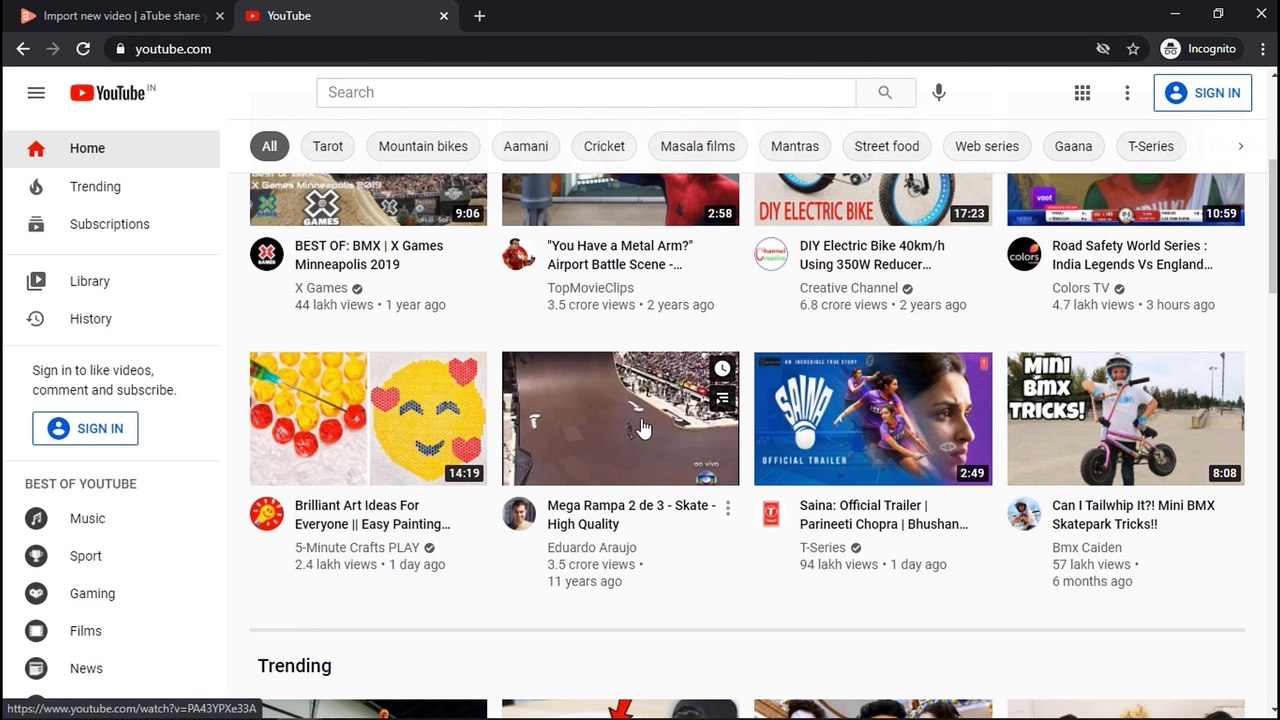This screenshot has height=720, width=1280.
Task: Open News under Best of YouTube
Action: [110, 669]
